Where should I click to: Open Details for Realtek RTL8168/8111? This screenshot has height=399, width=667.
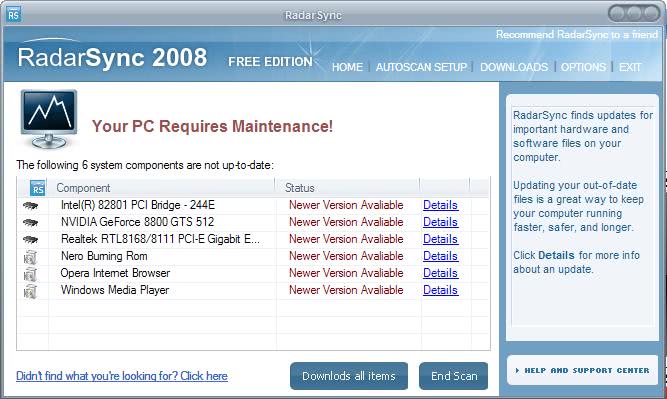440,239
